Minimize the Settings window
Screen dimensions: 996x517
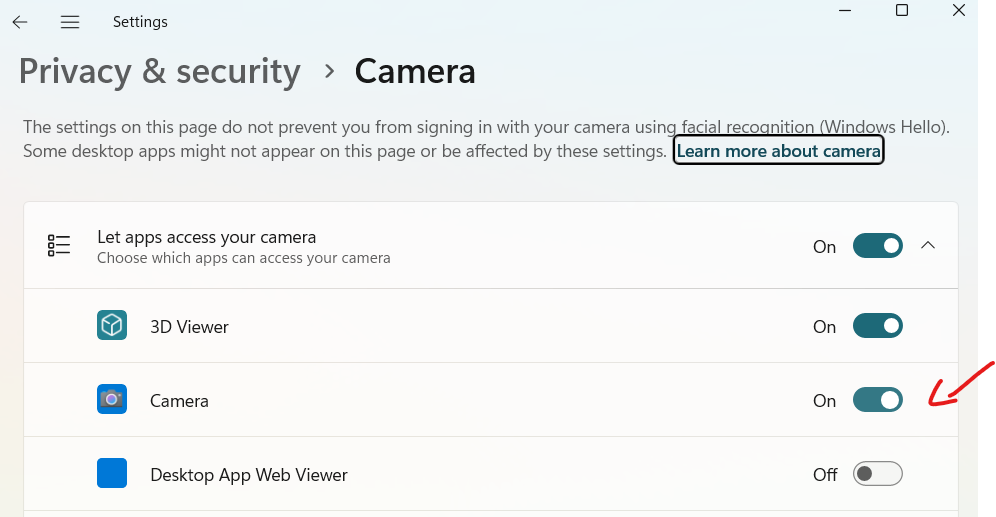(845, 10)
